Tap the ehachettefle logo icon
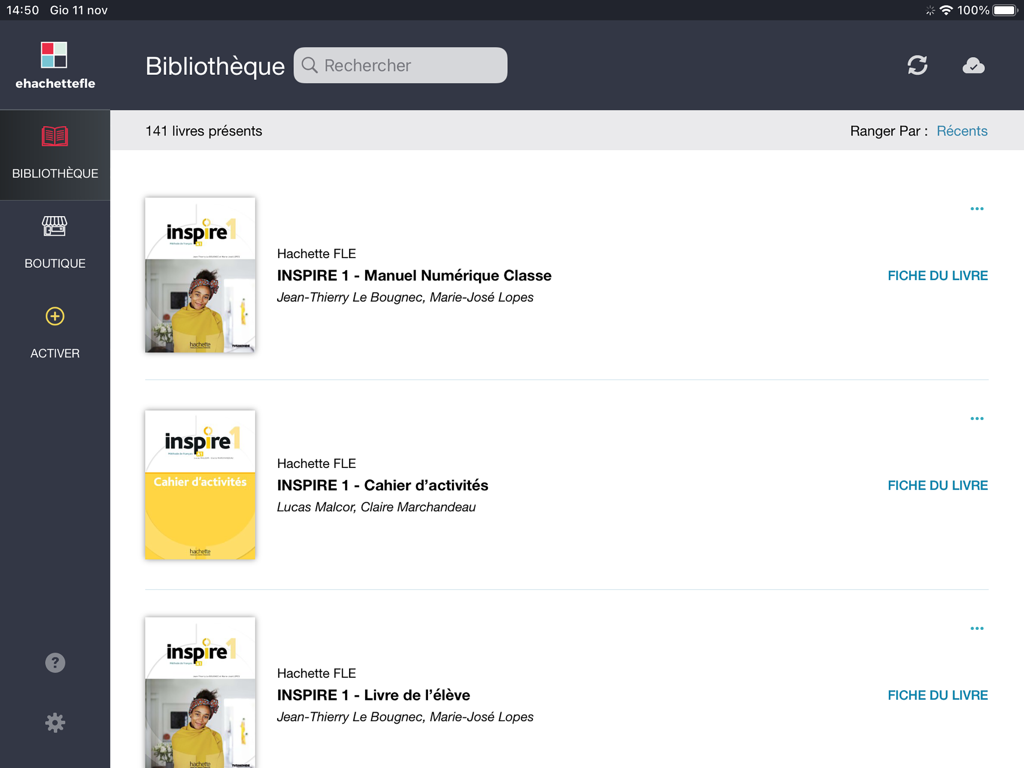 (54, 55)
